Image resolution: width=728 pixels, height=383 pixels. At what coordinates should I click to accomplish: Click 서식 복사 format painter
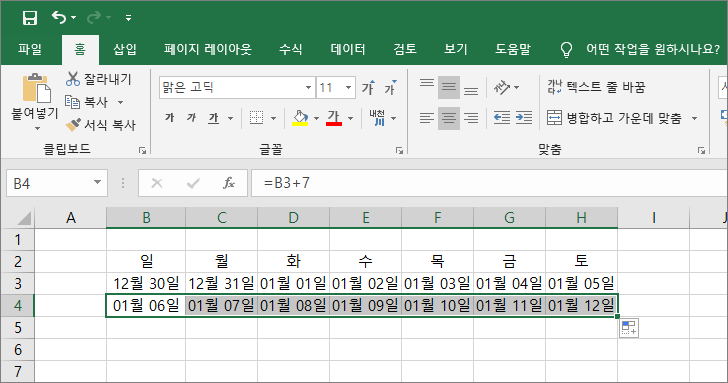coord(100,124)
